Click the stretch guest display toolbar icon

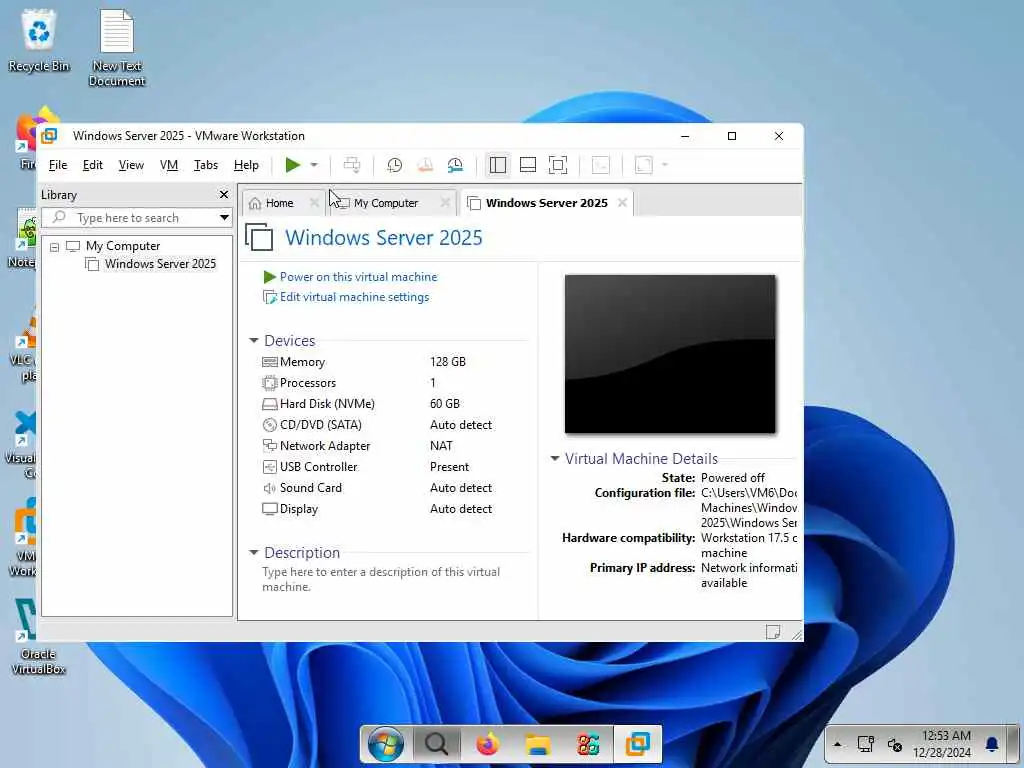(644, 165)
